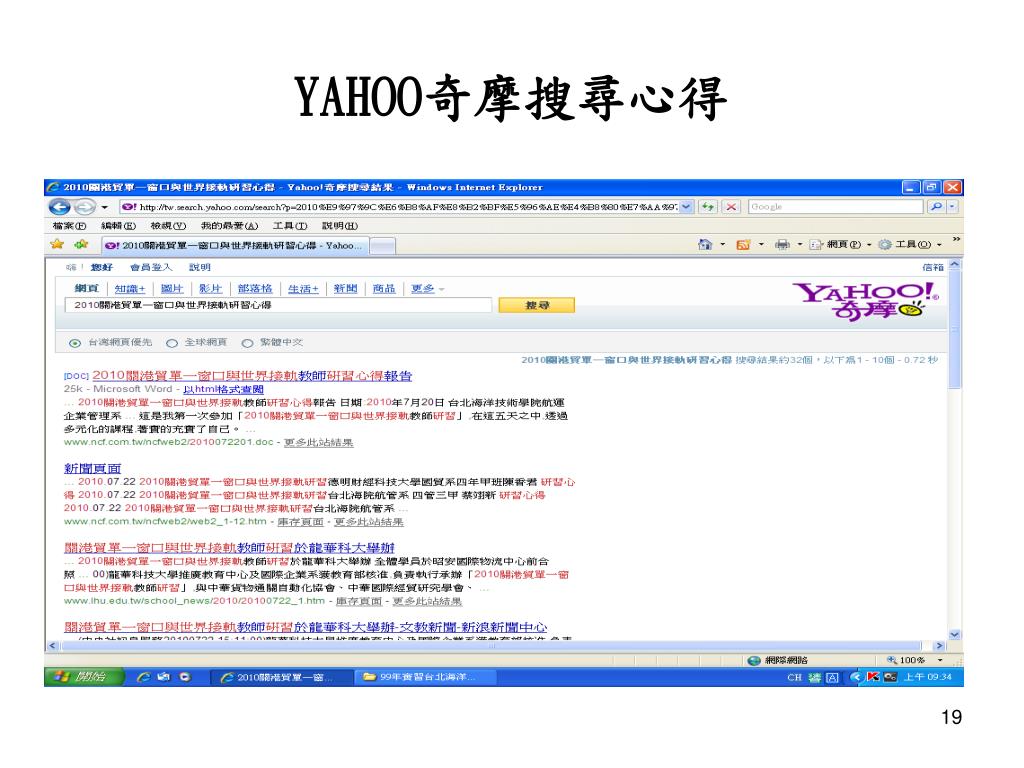This screenshot has height=768, width=1024.
Task: Focus the Google search box in toolbar
Action: click(x=835, y=206)
